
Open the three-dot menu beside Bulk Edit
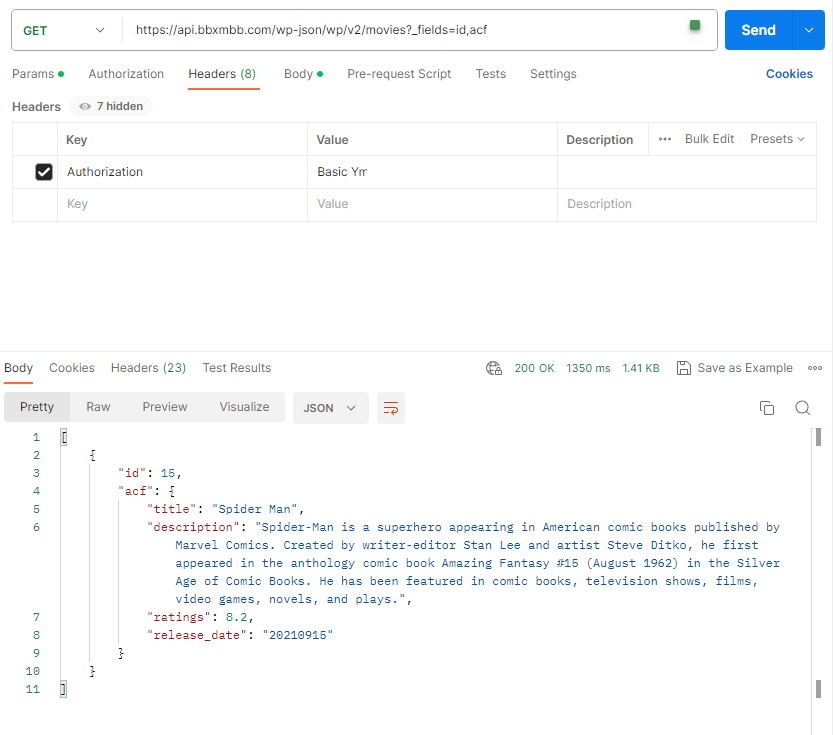coord(665,139)
